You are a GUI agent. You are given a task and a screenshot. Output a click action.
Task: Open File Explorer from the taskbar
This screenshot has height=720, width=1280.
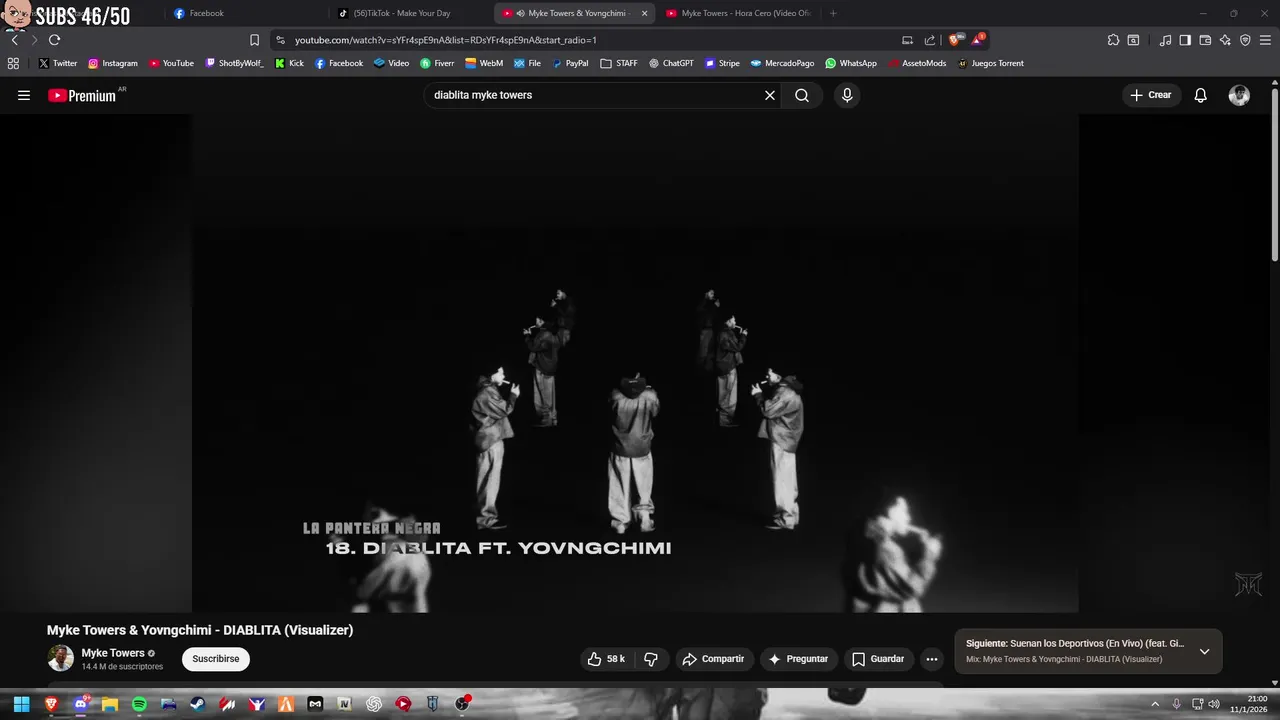coord(110,704)
